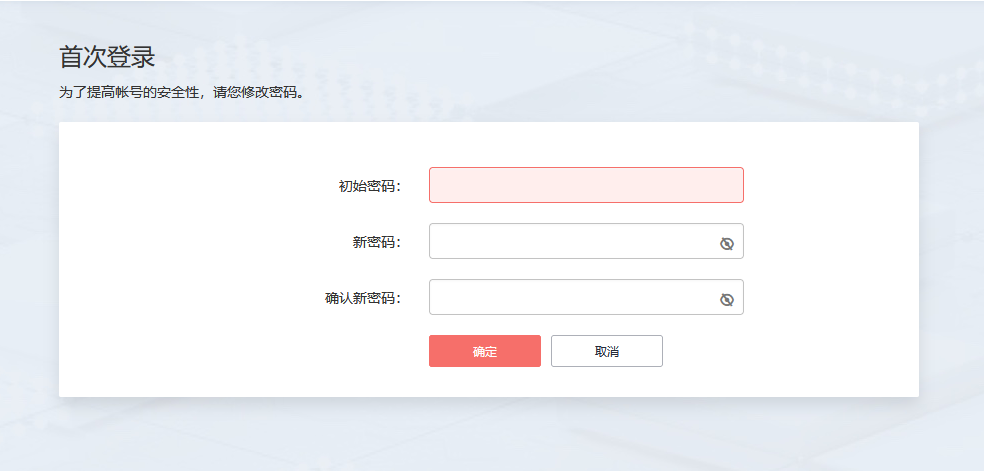Select the pink highlighted initial password box
Image resolution: width=984 pixels, height=471 pixels.
586,185
